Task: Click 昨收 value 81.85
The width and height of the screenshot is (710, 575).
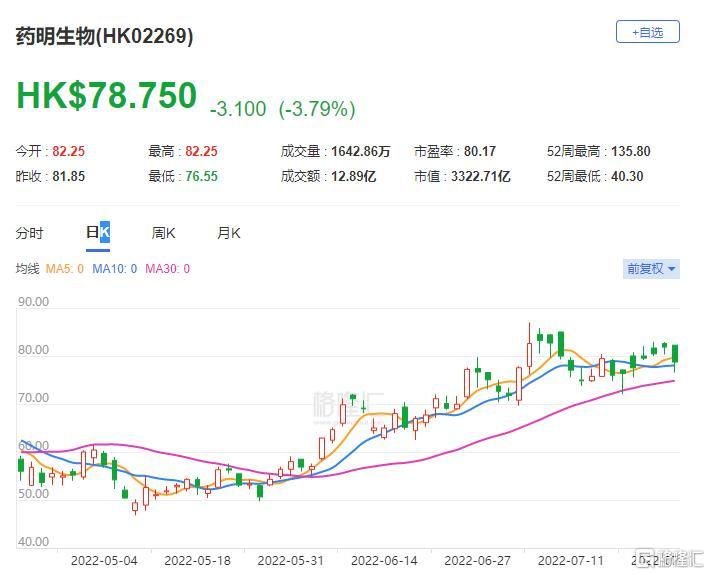Action: point(68,176)
